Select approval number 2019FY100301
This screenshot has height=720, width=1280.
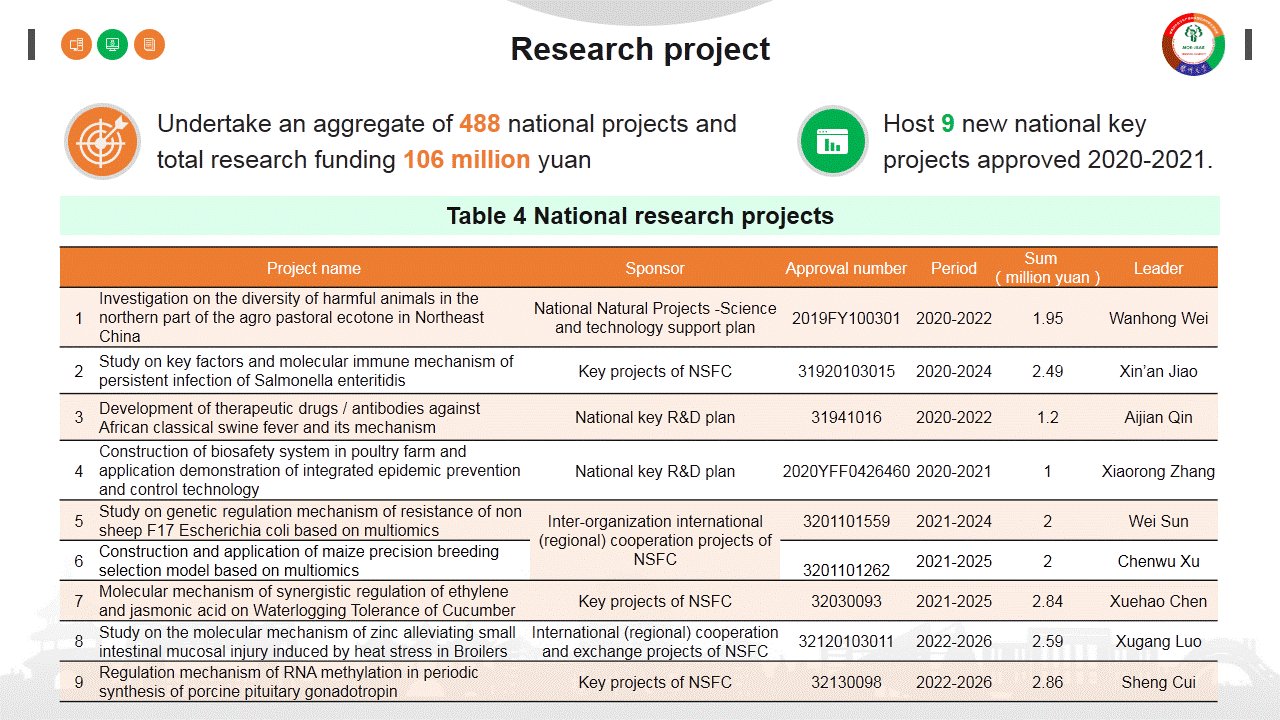846,318
